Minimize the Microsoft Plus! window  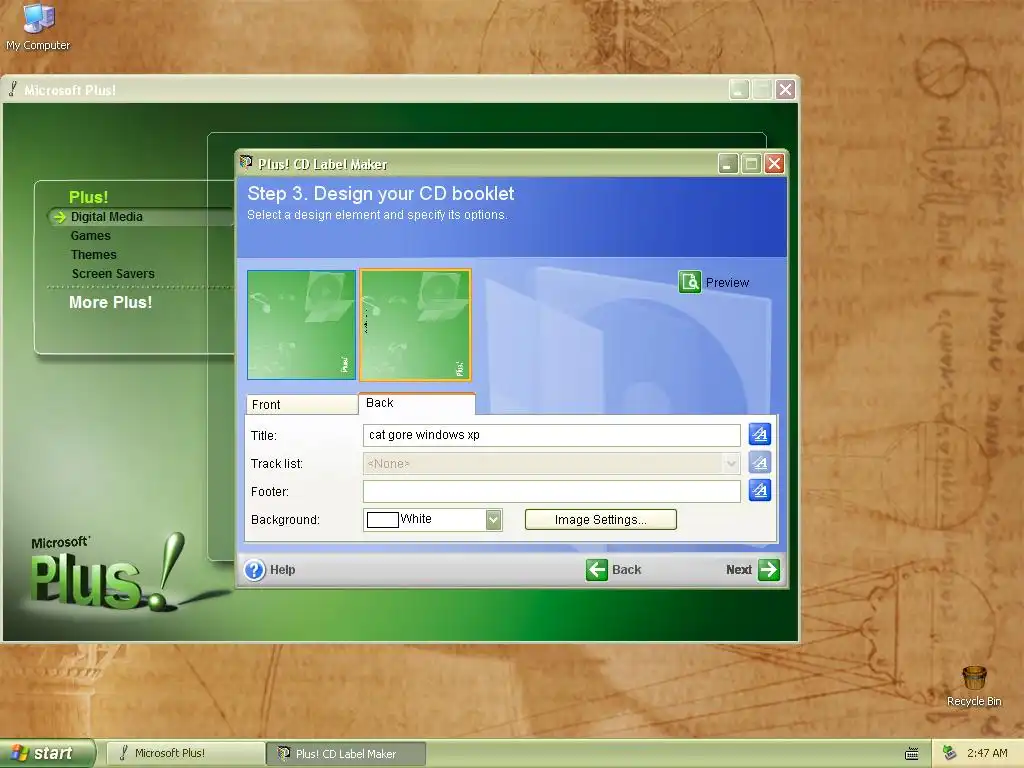739,89
